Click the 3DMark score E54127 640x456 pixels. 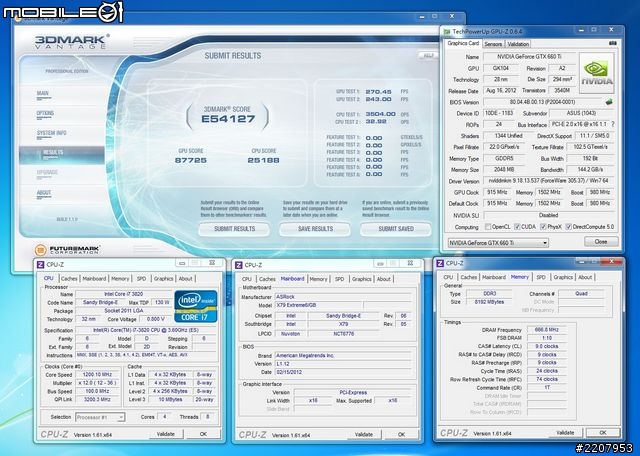[228, 119]
